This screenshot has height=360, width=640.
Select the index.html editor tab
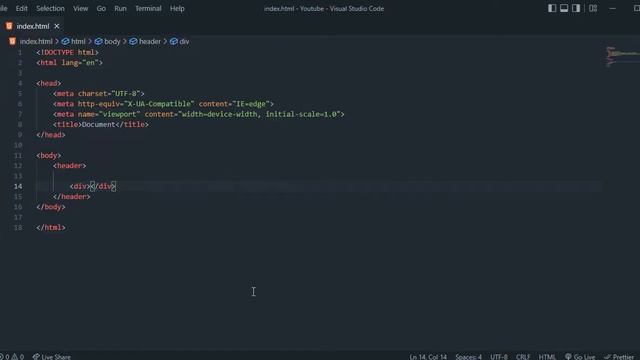click(33, 26)
